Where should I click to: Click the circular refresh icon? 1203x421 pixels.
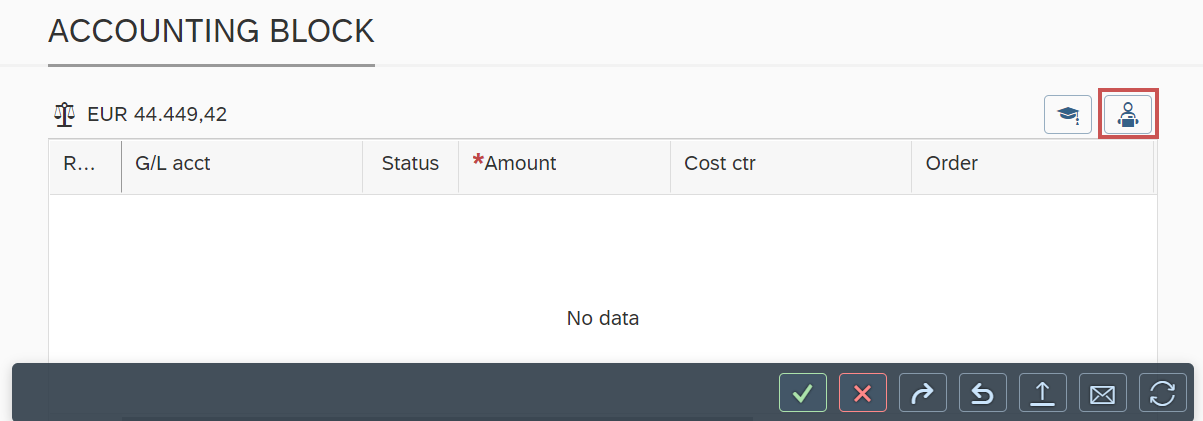1162,393
